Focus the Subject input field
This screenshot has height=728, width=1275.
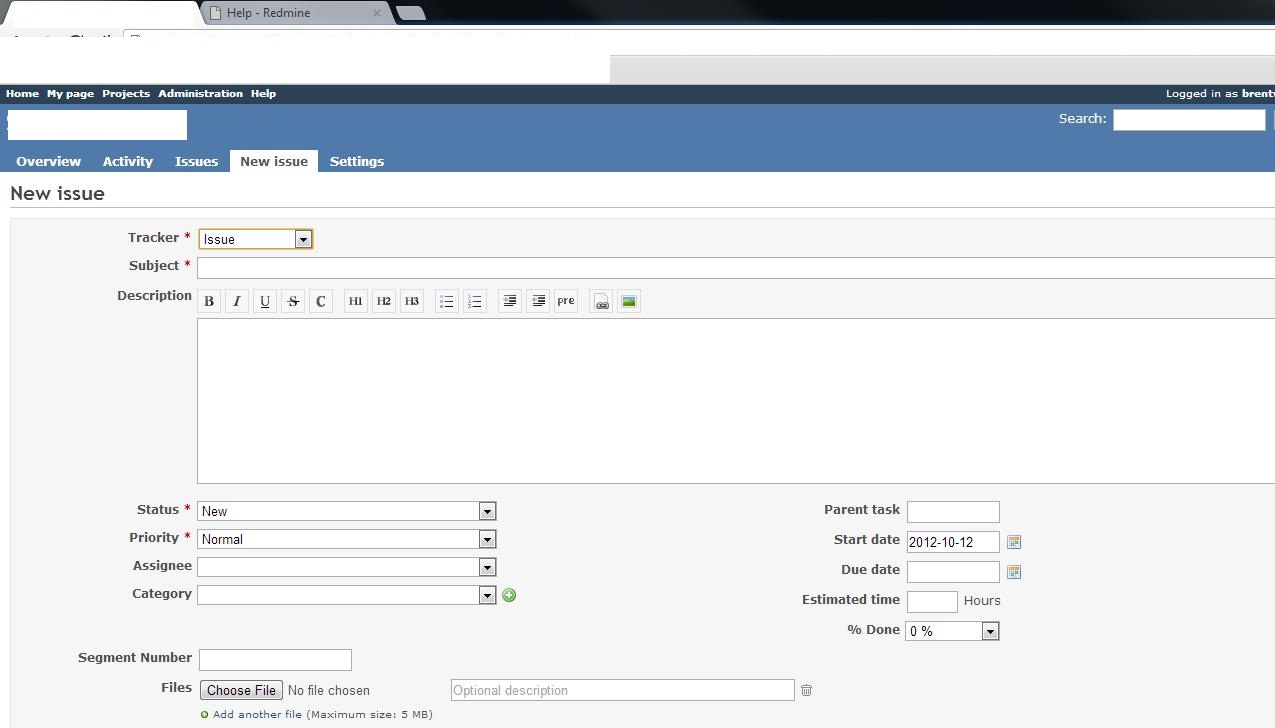(735, 267)
